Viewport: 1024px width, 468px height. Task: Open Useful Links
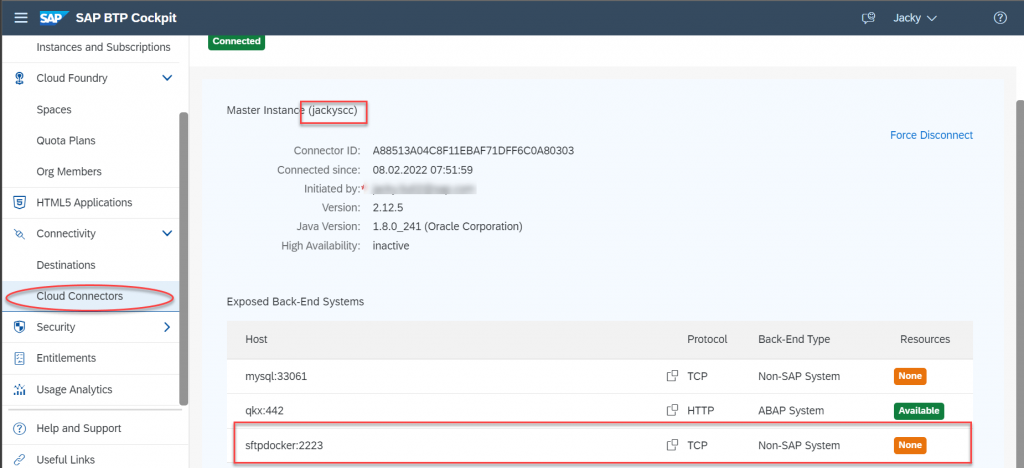point(66,460)
